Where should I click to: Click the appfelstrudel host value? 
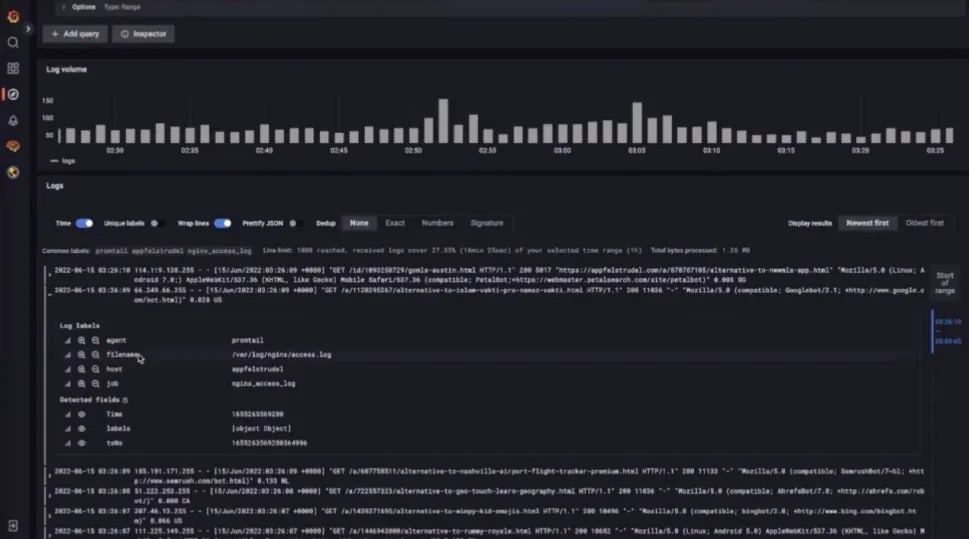click(257, 369)
